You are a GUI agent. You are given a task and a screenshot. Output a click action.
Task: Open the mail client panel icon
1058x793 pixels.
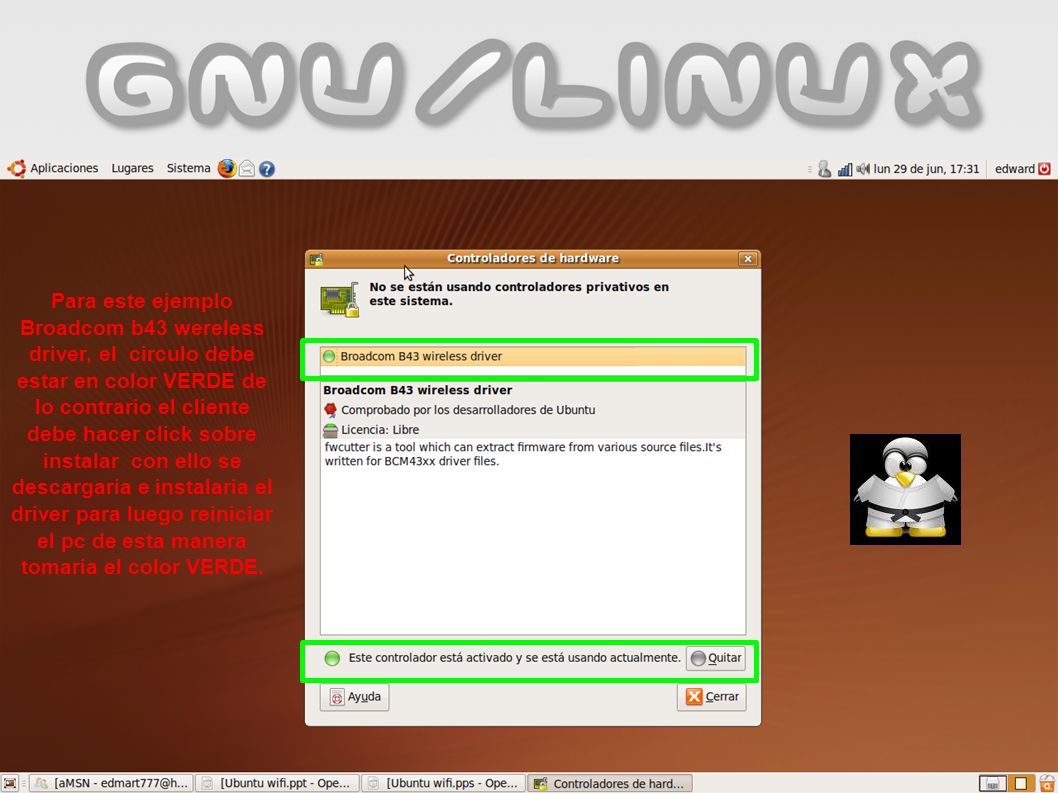[x=247, y=168]
